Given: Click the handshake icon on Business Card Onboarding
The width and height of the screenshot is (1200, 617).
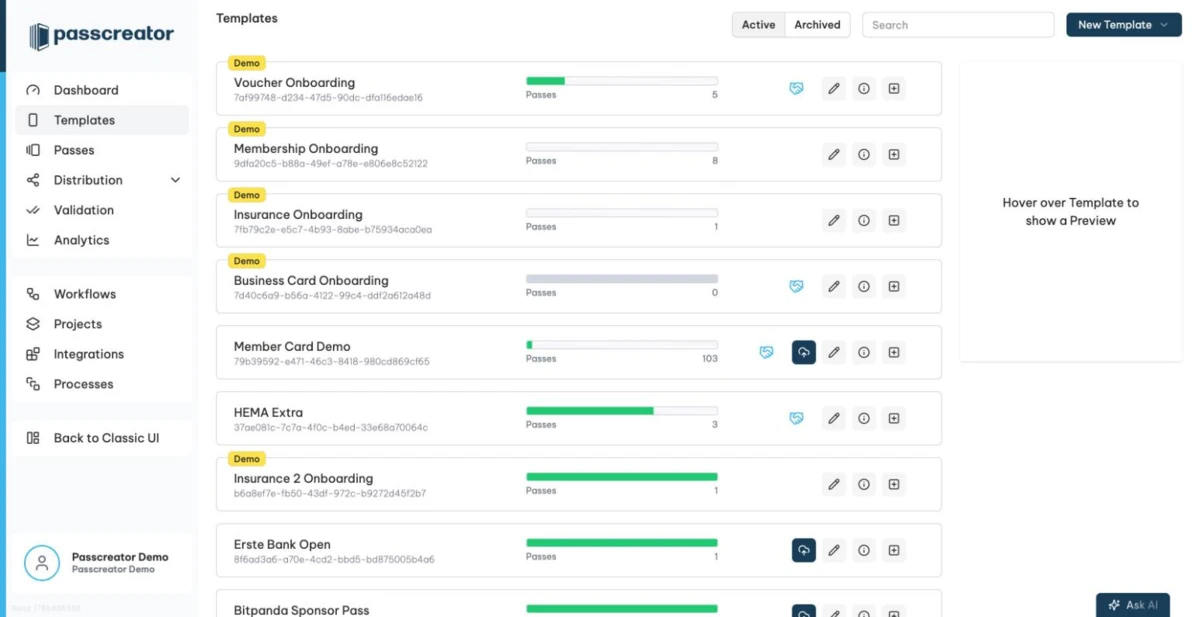Looking at the screenshot, I should click(796, 286).
